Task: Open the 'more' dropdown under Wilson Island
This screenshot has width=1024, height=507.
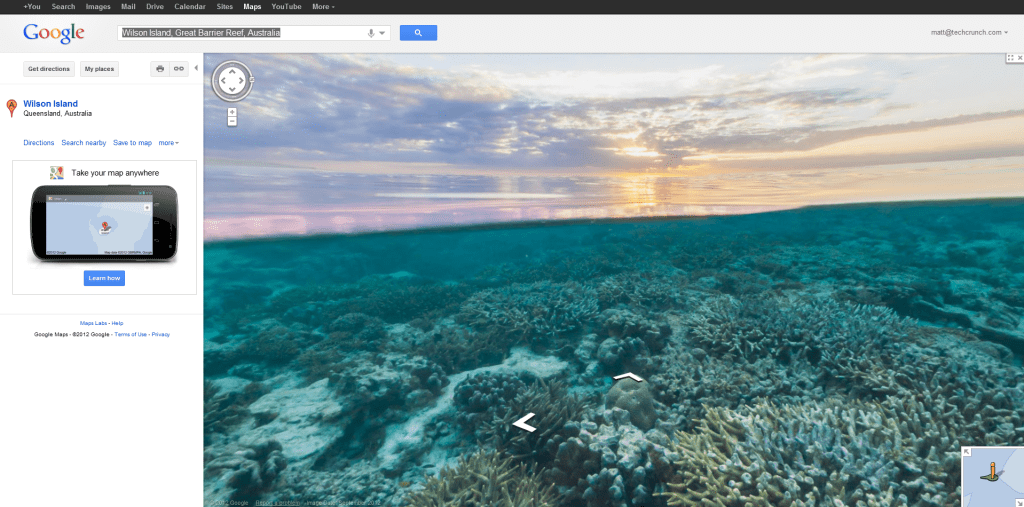Action: point(168,142)
